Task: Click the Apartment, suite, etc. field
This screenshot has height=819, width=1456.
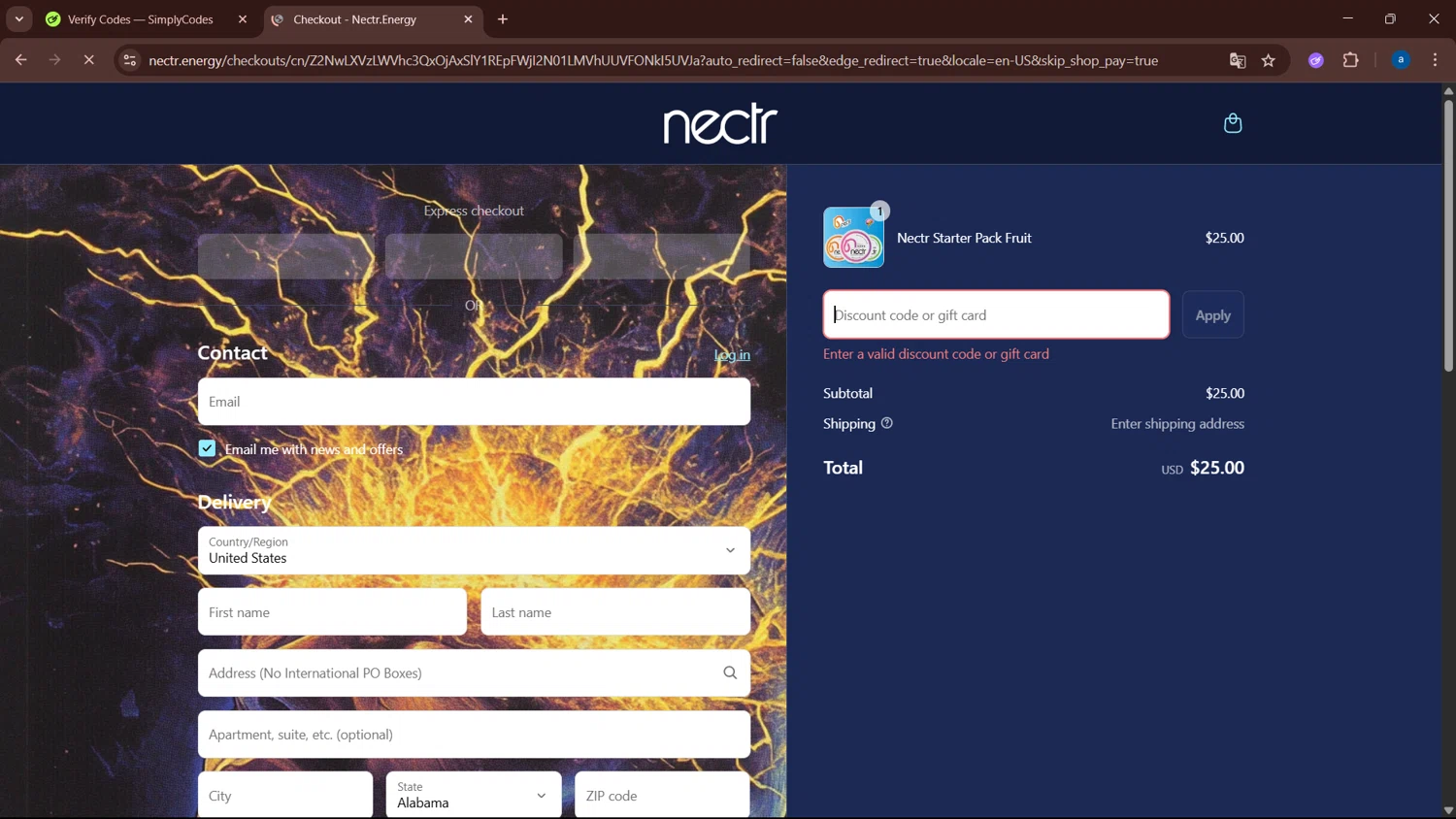Action: point(474,735)
